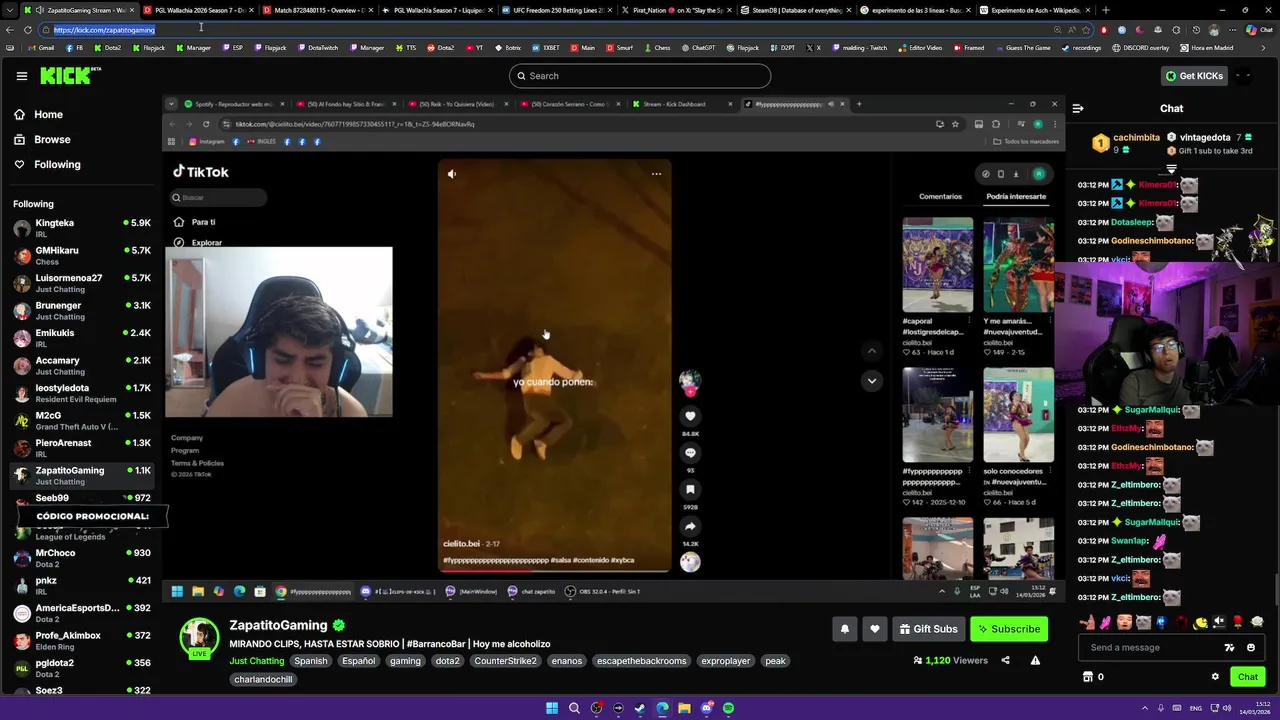This screenshot has height=720, width=1280.
Task: Open chat settings gear icon
Action: pos(1215,677)
